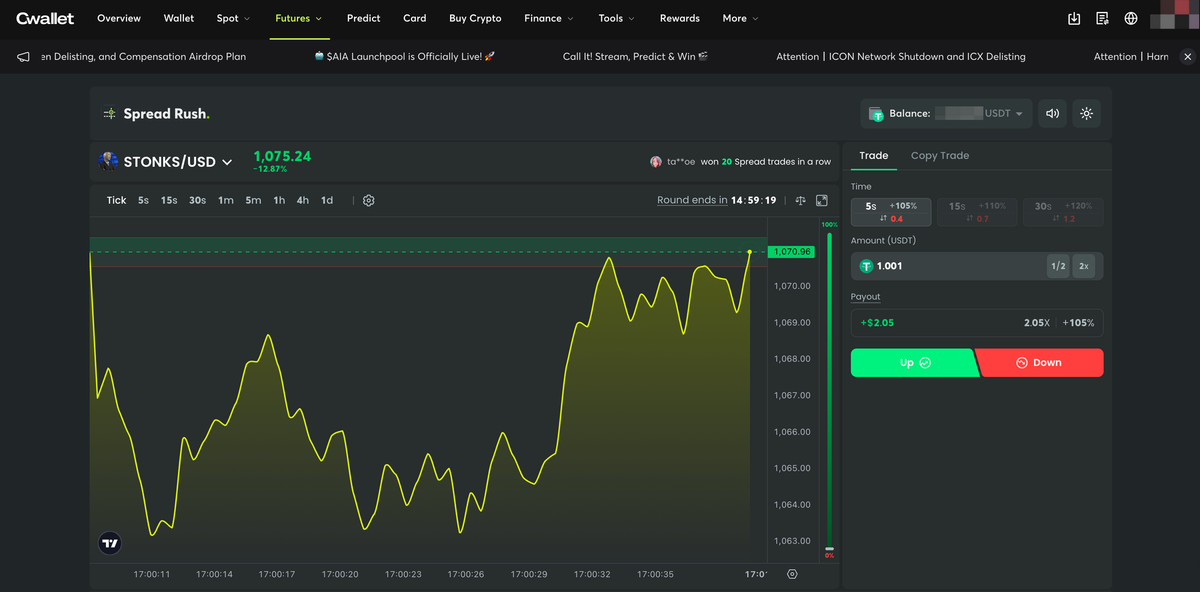Switch chart to 1h interval
Viewport: 1200px width, 592px height.
click(279, 200)
